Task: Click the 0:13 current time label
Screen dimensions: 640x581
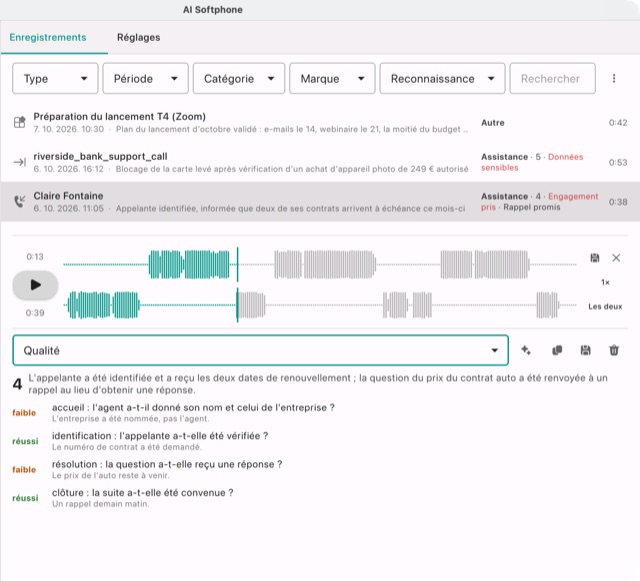Action: tap(35, 256)
